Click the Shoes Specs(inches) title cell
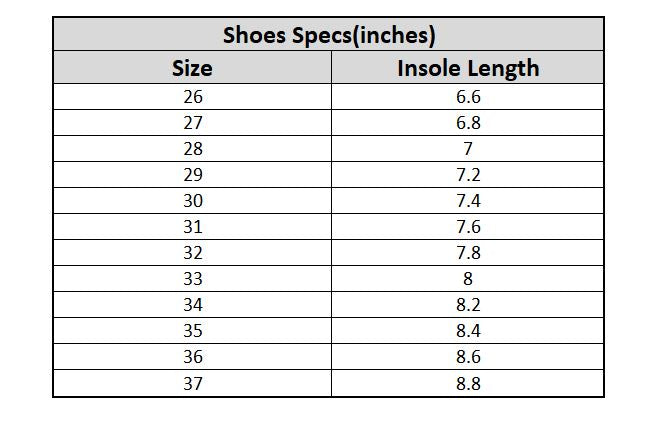665x434 pixels. [329, 34]
